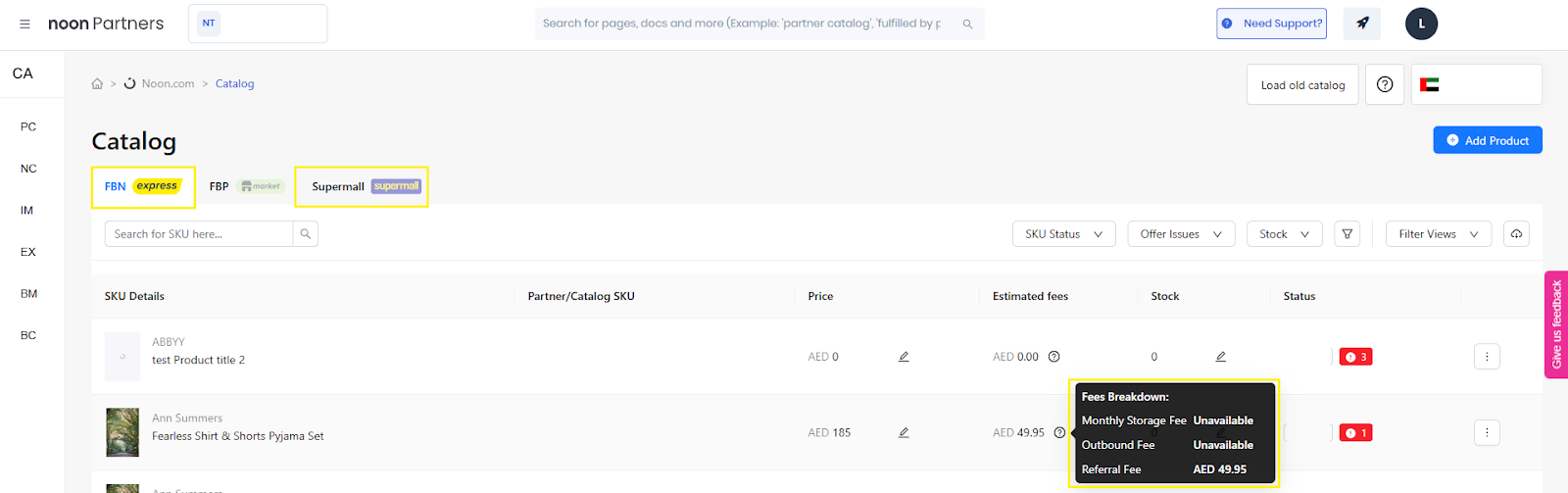Open the funnel filter button

1347,234
